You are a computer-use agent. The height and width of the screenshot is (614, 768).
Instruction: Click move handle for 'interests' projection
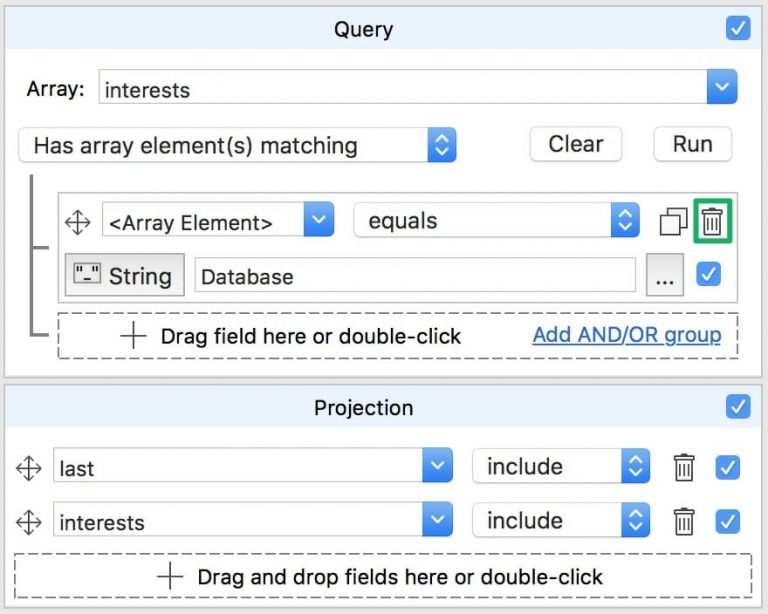(29, 521)
